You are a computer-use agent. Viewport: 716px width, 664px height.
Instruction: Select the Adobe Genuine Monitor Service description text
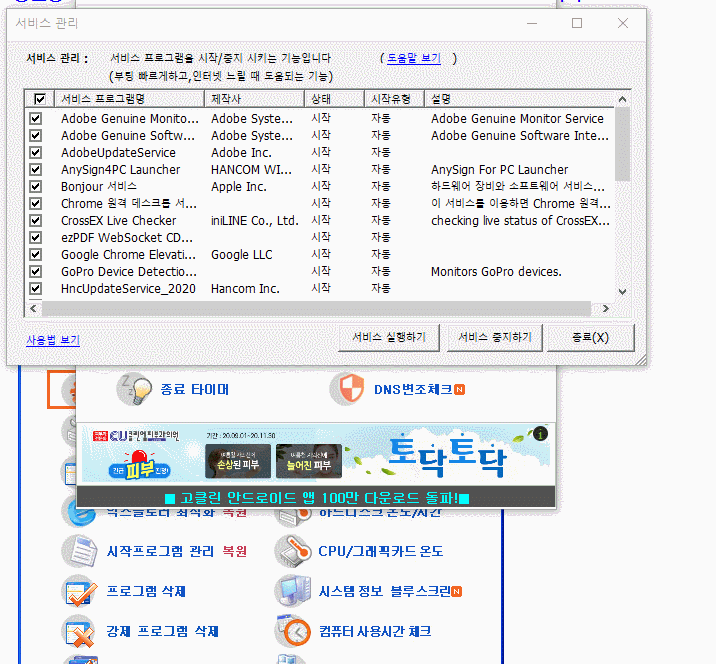[x=517, y=119]
